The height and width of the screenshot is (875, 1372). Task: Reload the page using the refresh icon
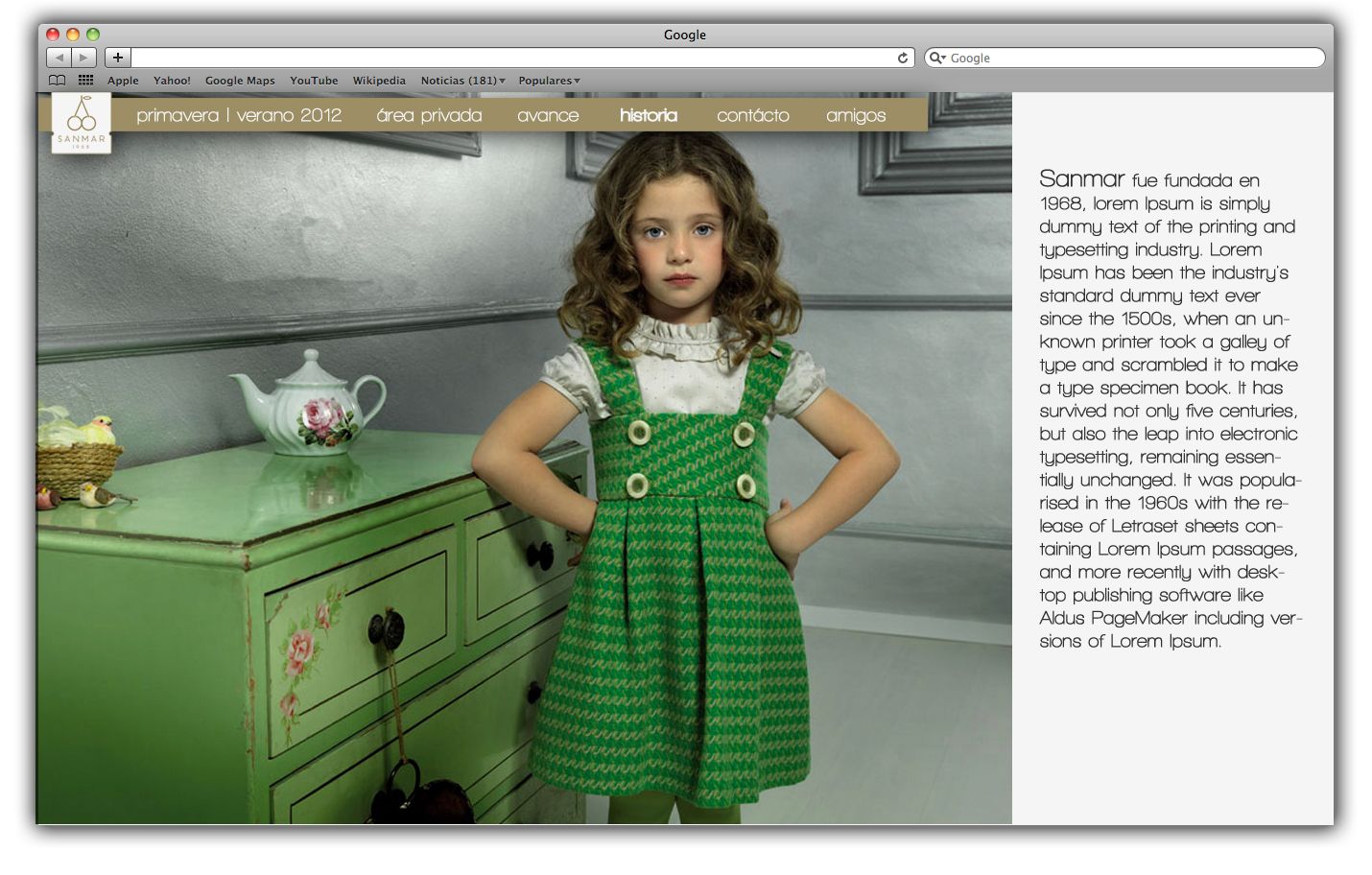coord(902,58)
